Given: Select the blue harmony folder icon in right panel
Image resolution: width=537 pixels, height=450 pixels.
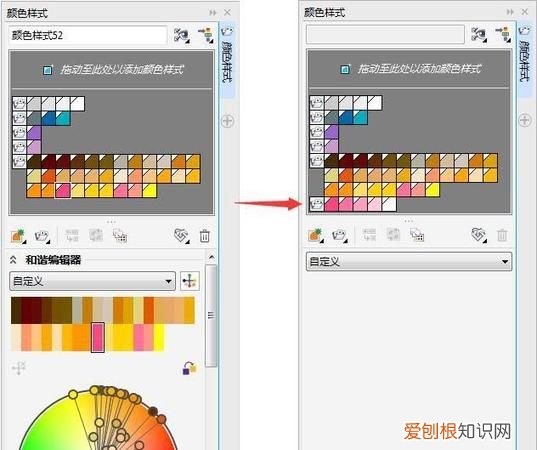Looking at the screenshot, I should [x=317, y=117].
